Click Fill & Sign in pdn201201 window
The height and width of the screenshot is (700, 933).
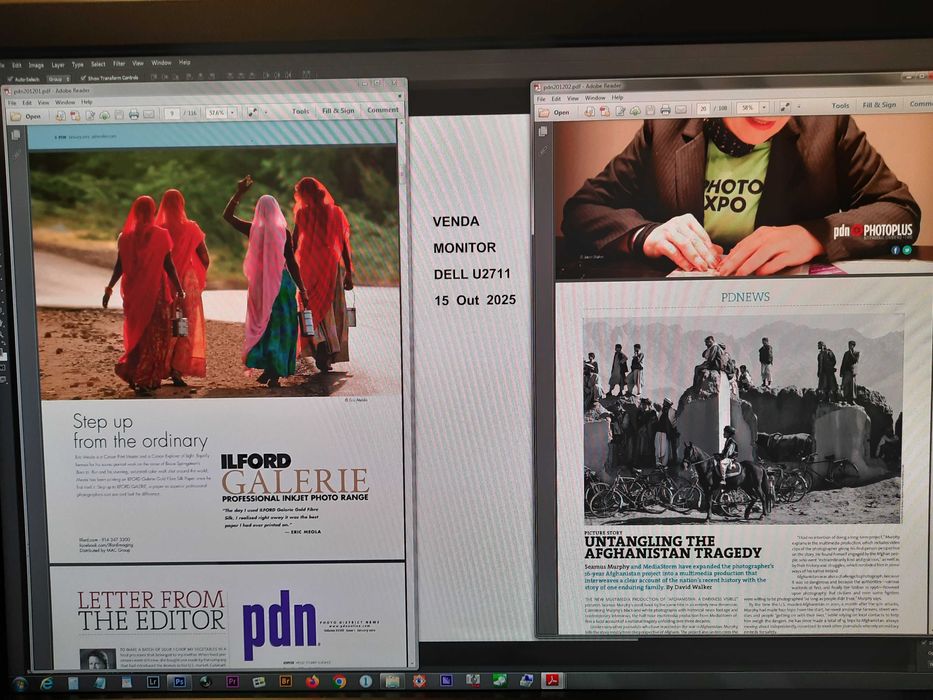[x=338, y=111]
